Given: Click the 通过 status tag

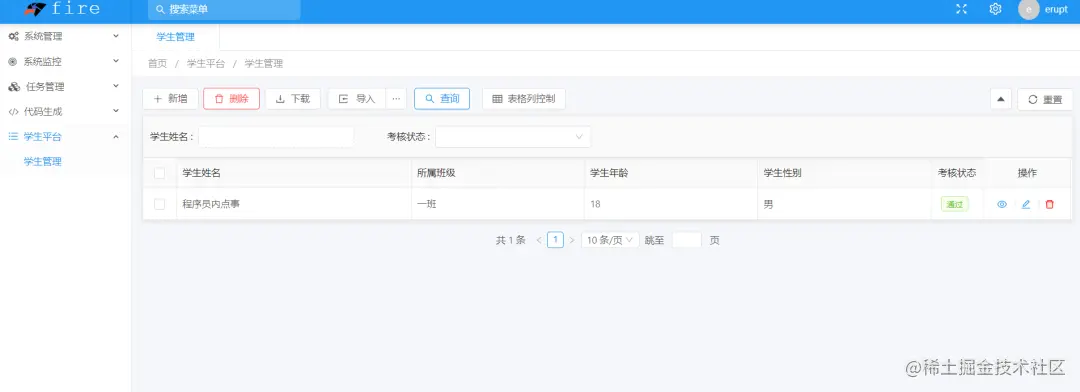Looking at the screenshot, I should (955, 204).
